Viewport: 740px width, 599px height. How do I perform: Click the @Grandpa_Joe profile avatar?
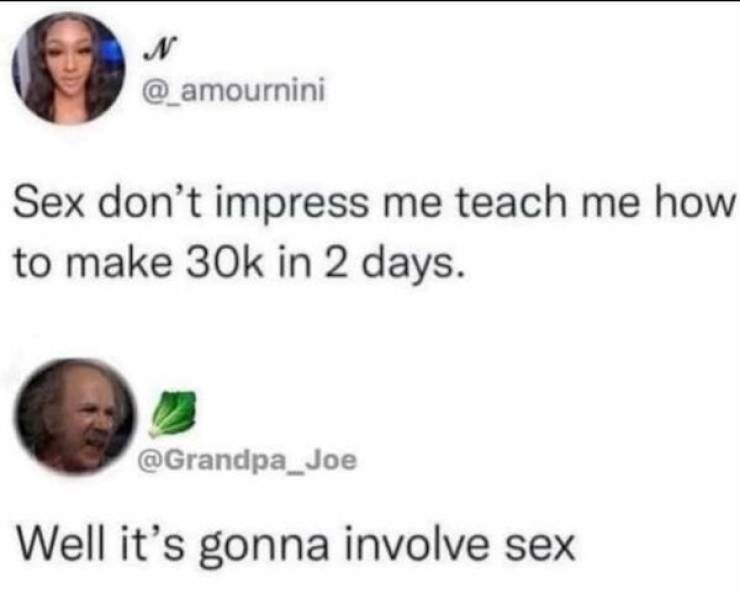point(75,416)
